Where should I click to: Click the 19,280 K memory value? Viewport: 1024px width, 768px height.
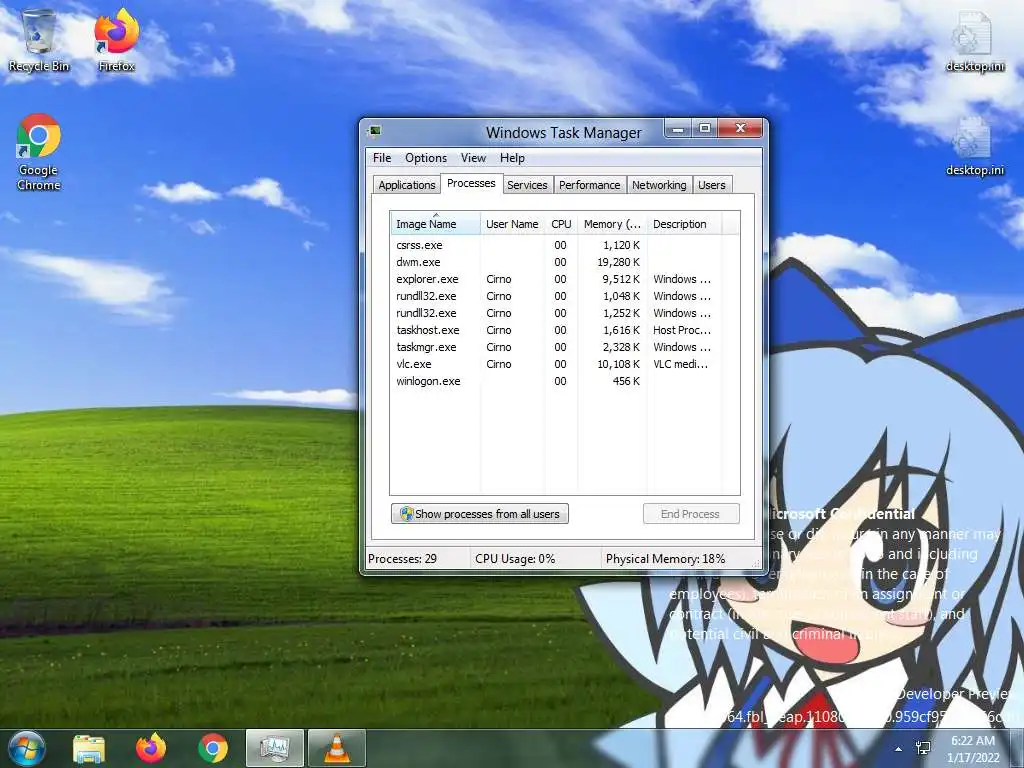(618, 262)
